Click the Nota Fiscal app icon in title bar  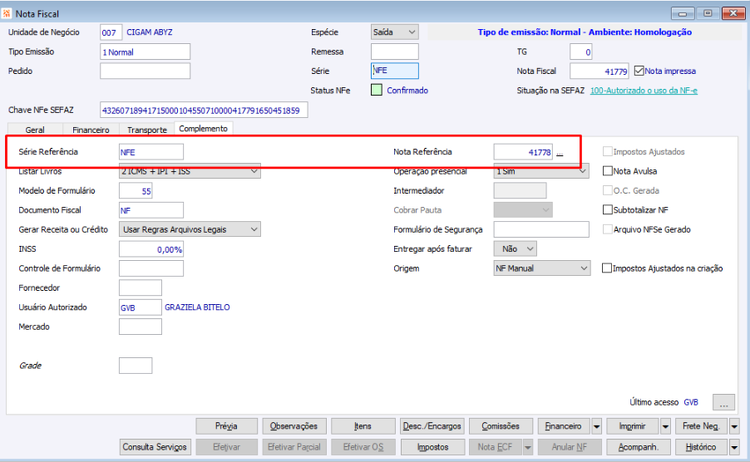pos(7,13)
